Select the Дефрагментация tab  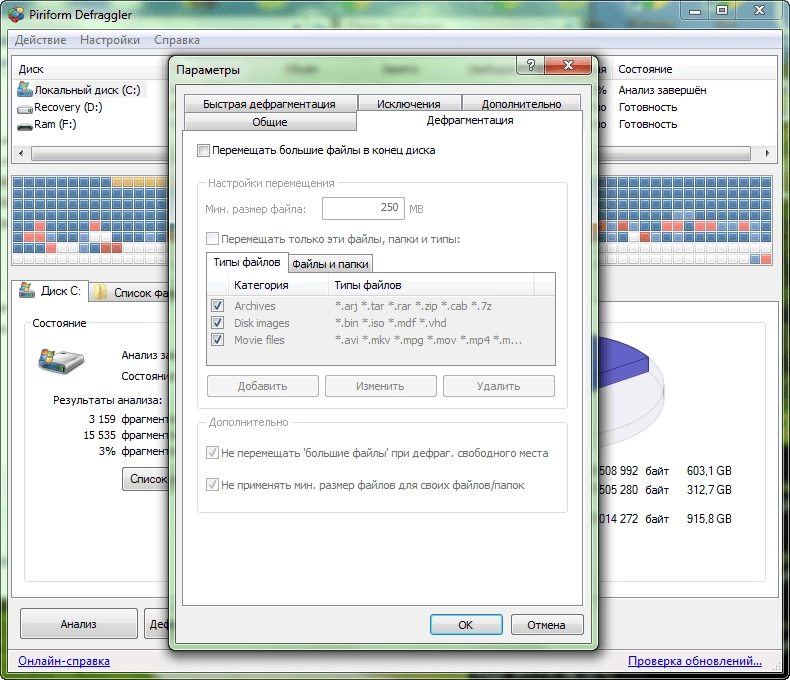point(470,120)
